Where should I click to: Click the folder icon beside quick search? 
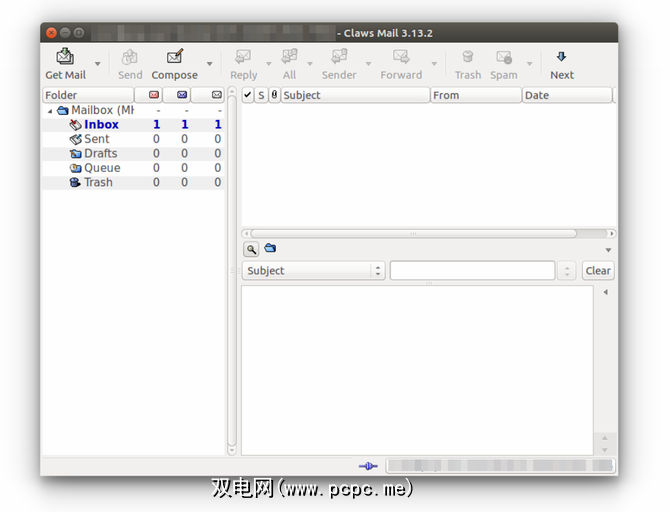[x=270, y=248]
